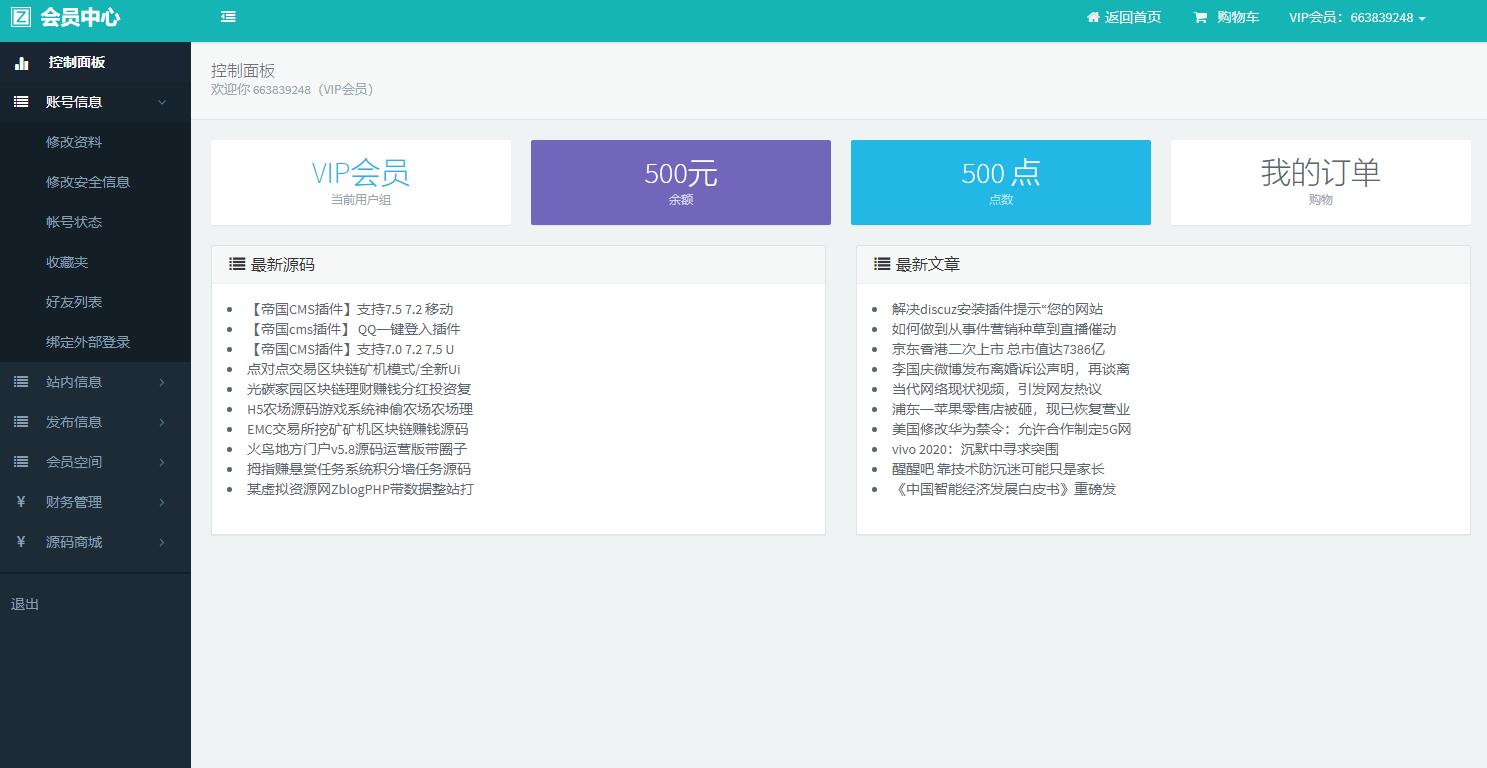
Task: Open the article 京东香港二次上市
Action: (998, 349)
